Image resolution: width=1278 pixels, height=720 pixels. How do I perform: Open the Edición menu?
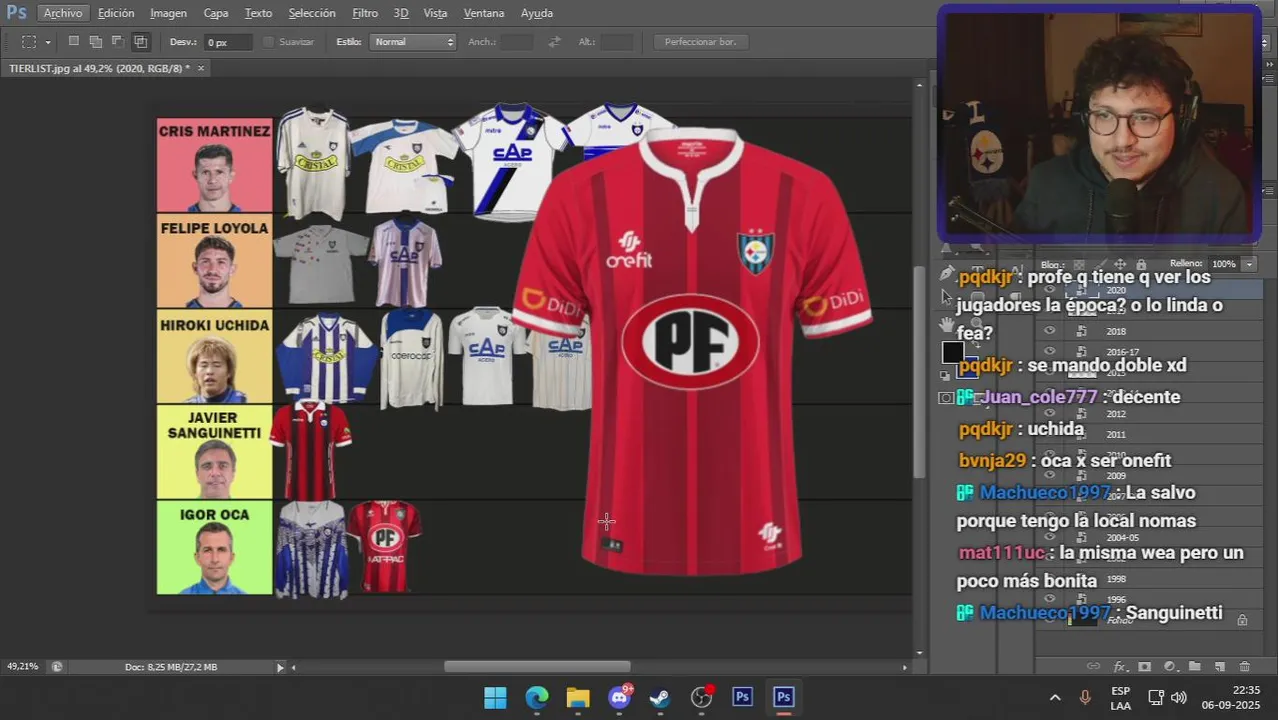click(116, 13)
